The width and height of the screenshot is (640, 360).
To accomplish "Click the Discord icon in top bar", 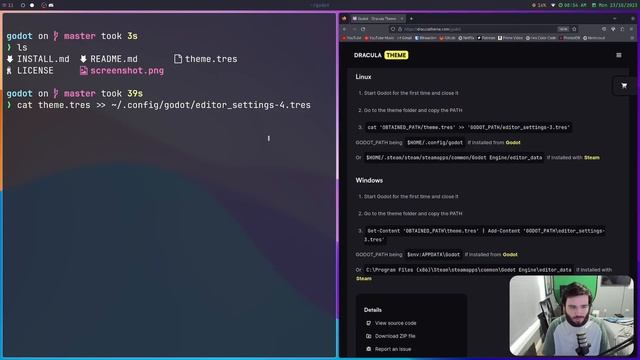I will click(51, 5).
